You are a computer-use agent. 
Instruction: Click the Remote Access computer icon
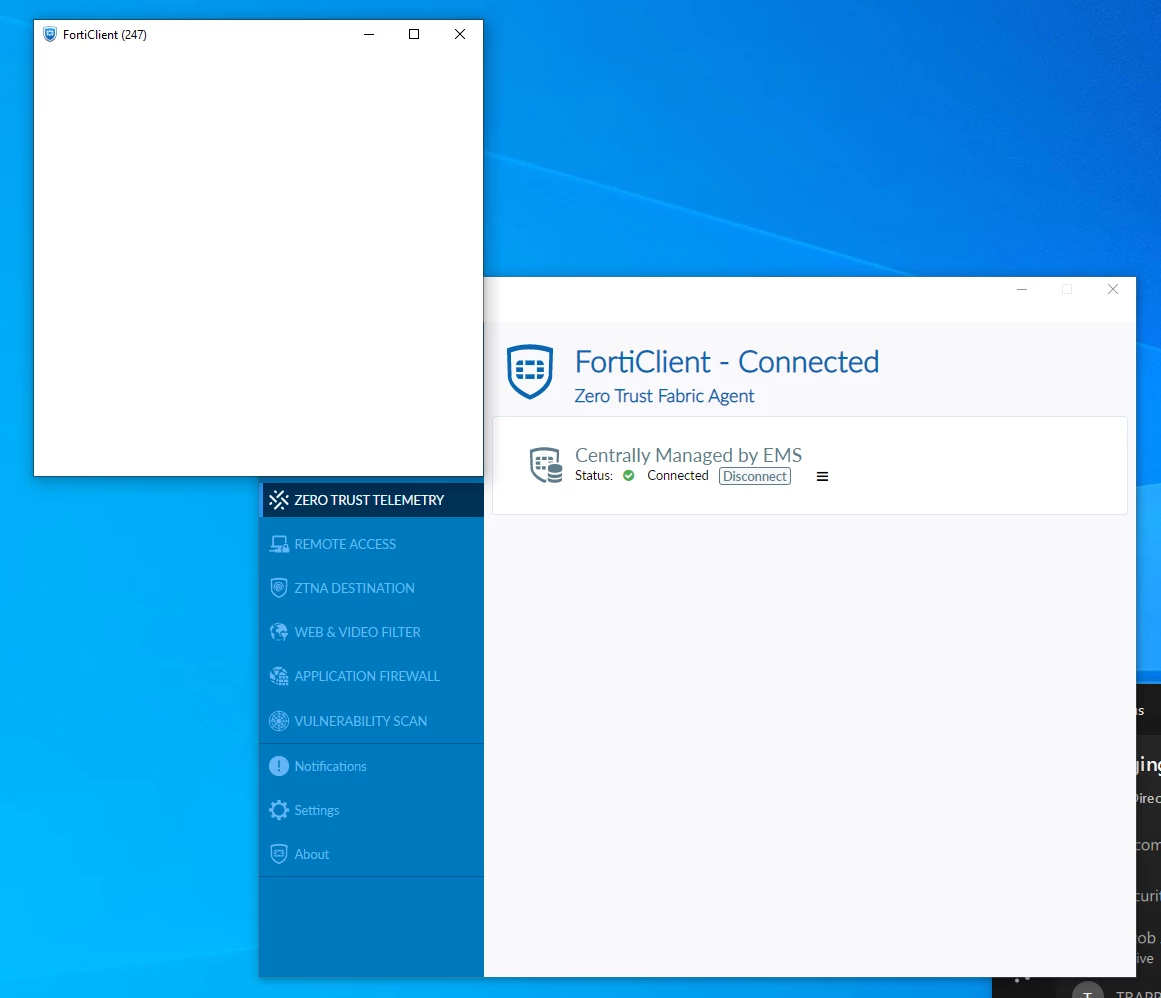click(278, 544)
